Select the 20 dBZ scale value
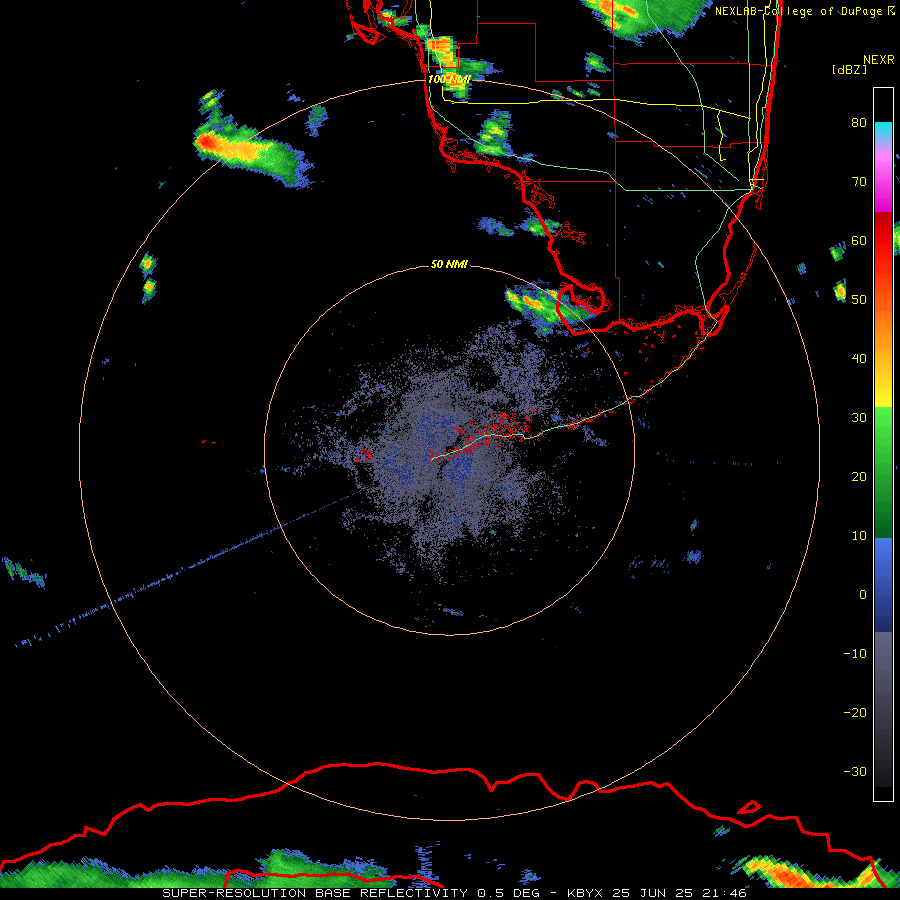The image size is (900, 900). click(859, 476)
